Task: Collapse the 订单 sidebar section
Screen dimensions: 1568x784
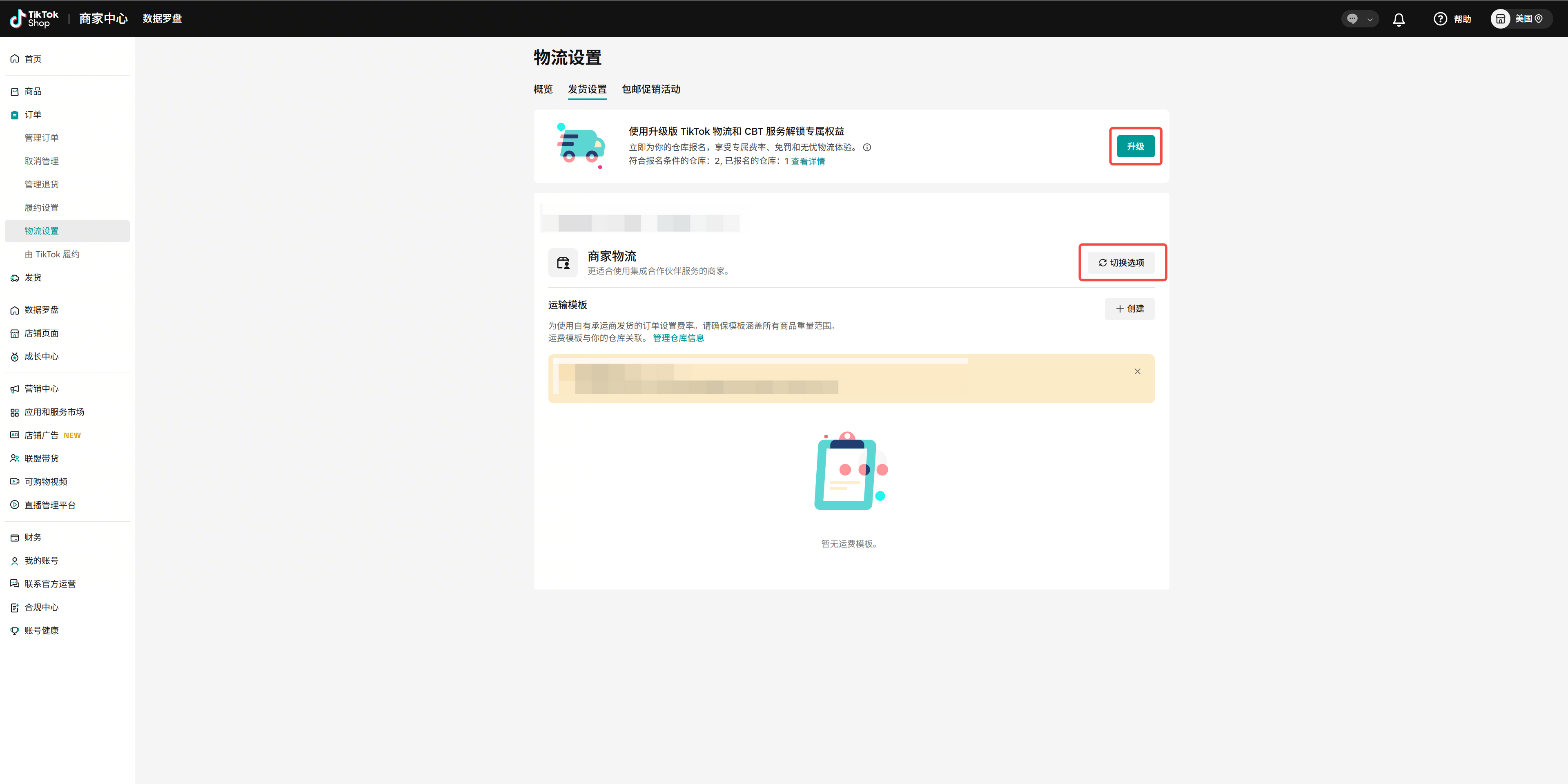Action: [x=33, y=114]
